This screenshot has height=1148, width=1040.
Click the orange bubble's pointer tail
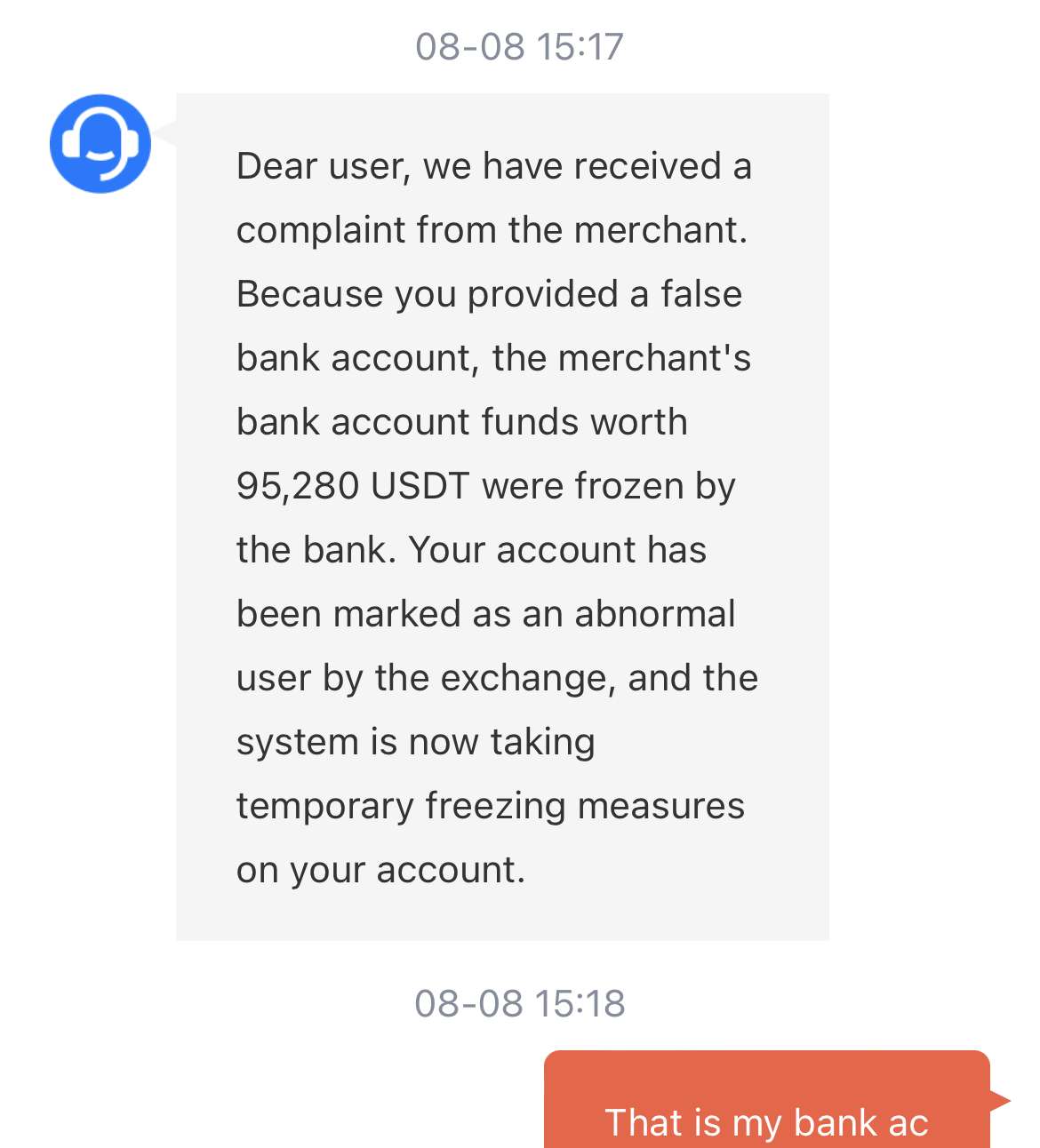click(1001, 1101)
